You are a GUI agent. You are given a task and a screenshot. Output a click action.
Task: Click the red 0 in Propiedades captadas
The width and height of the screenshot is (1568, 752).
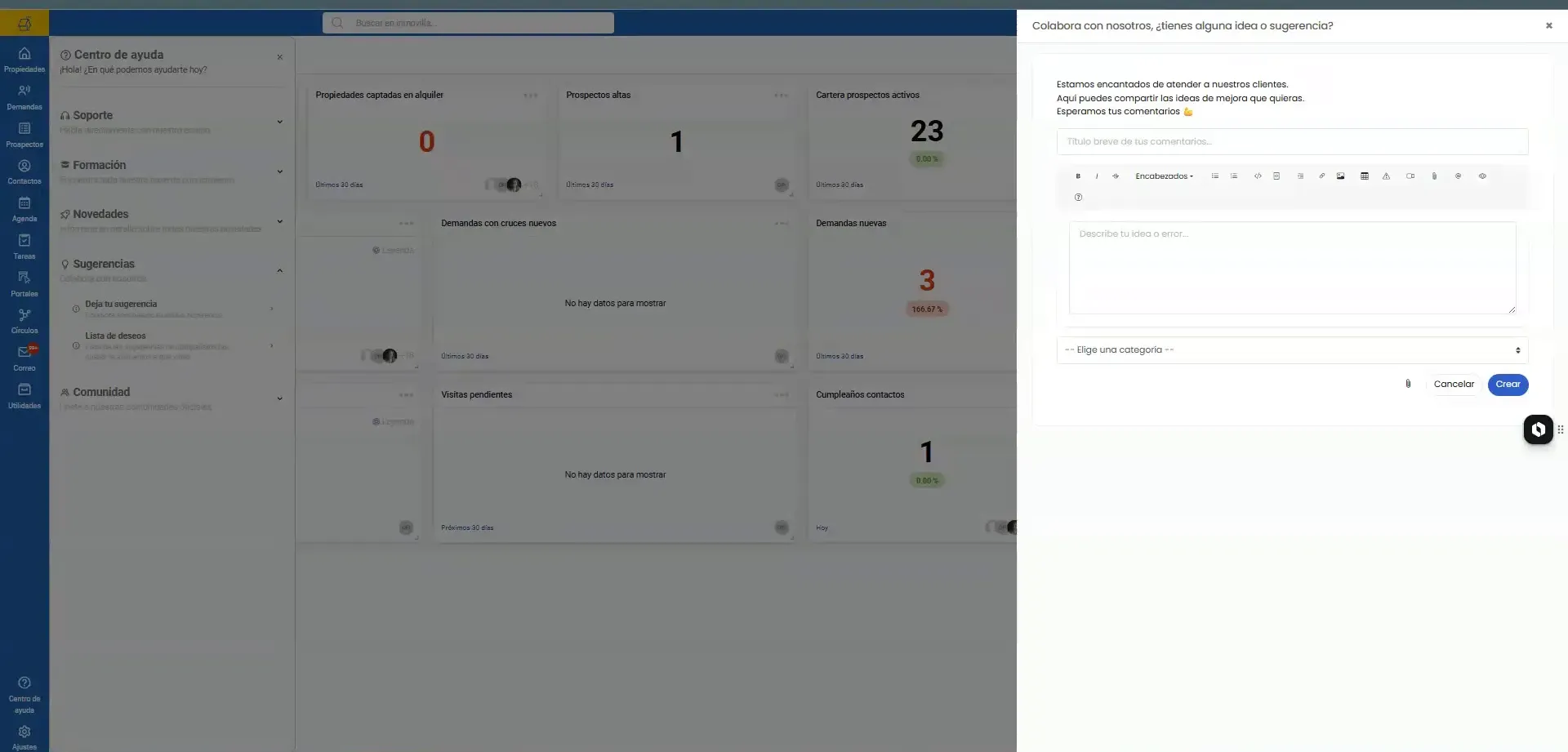coord(426,142)
